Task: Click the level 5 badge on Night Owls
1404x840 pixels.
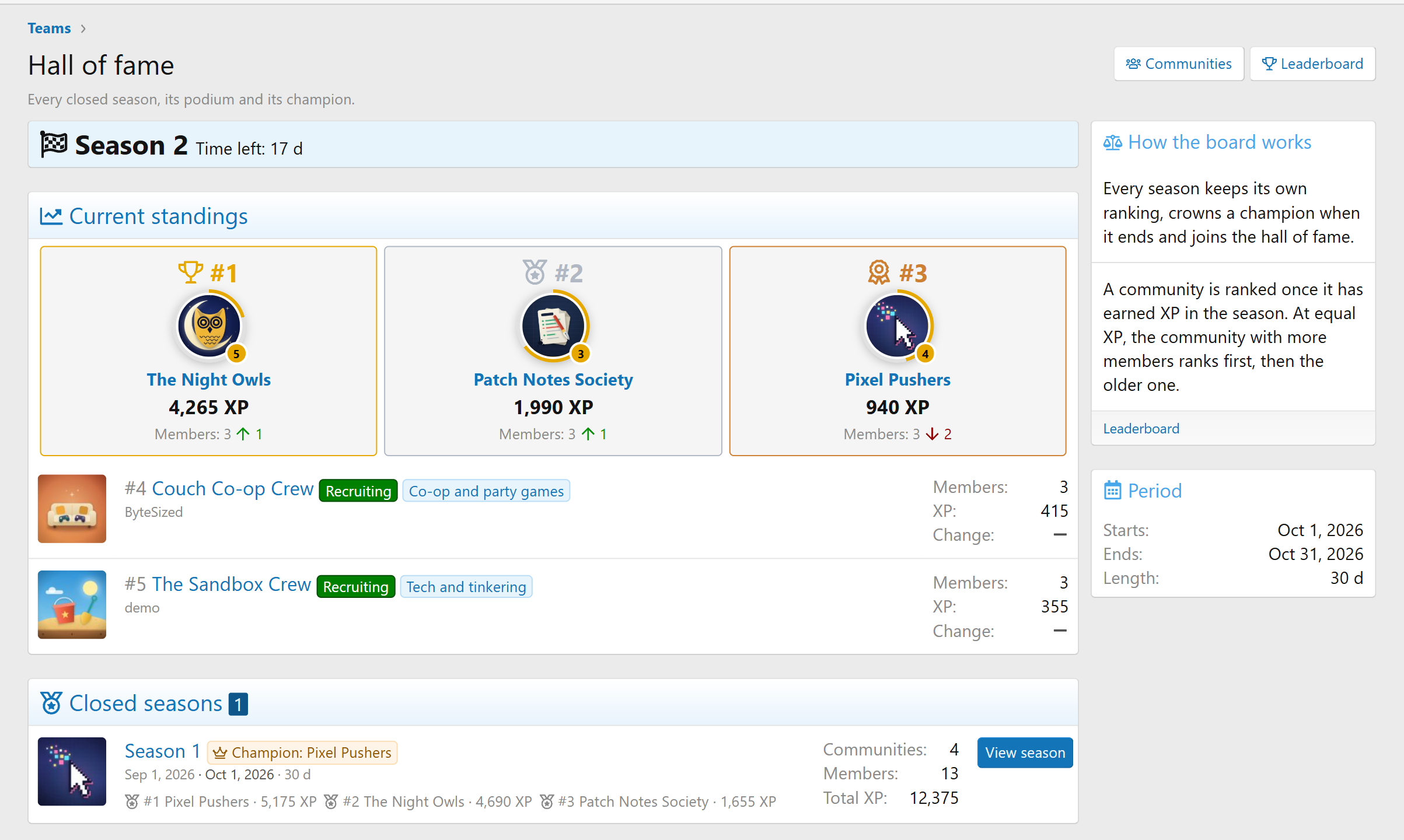Action: pos(236,353)
